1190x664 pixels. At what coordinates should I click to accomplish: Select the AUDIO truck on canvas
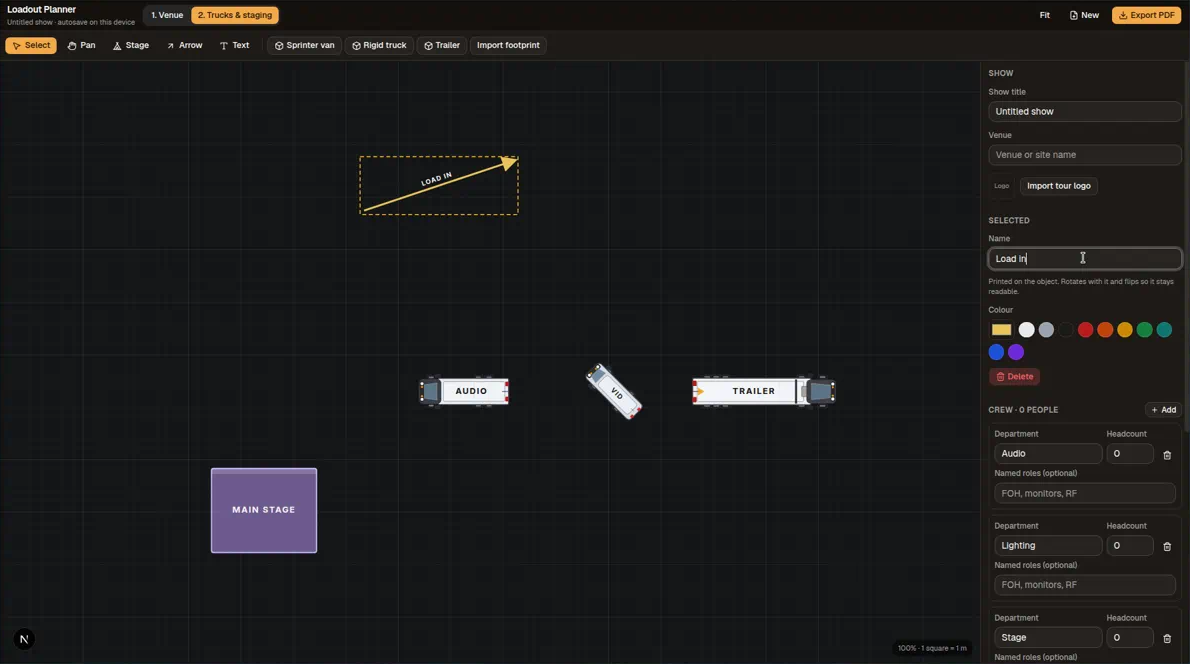point(464,392)
